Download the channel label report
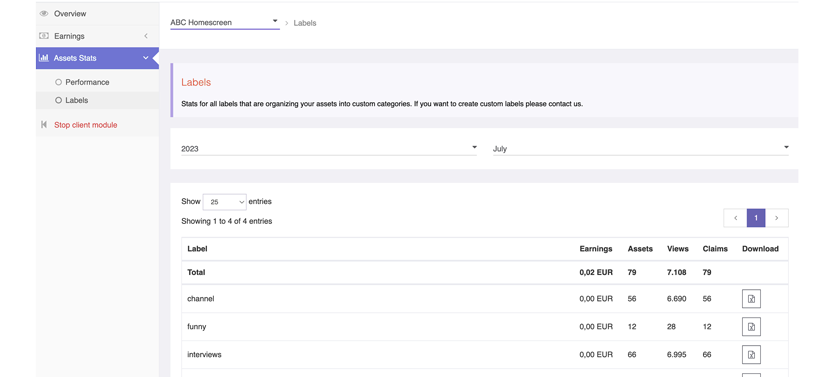834x377 pixels. tap(751, 299)
